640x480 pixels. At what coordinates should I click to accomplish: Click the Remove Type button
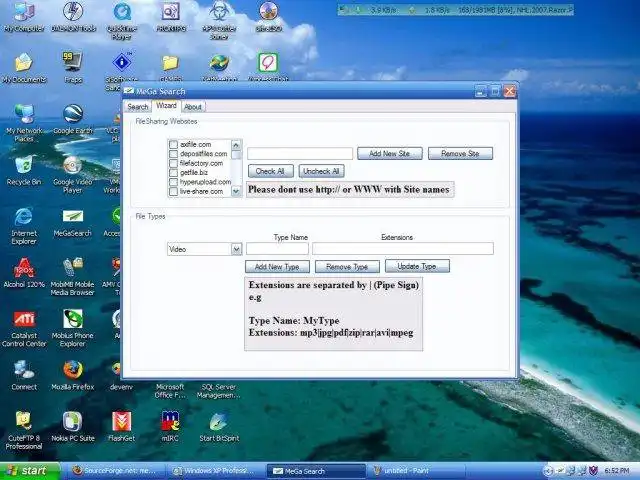(347, 267)
